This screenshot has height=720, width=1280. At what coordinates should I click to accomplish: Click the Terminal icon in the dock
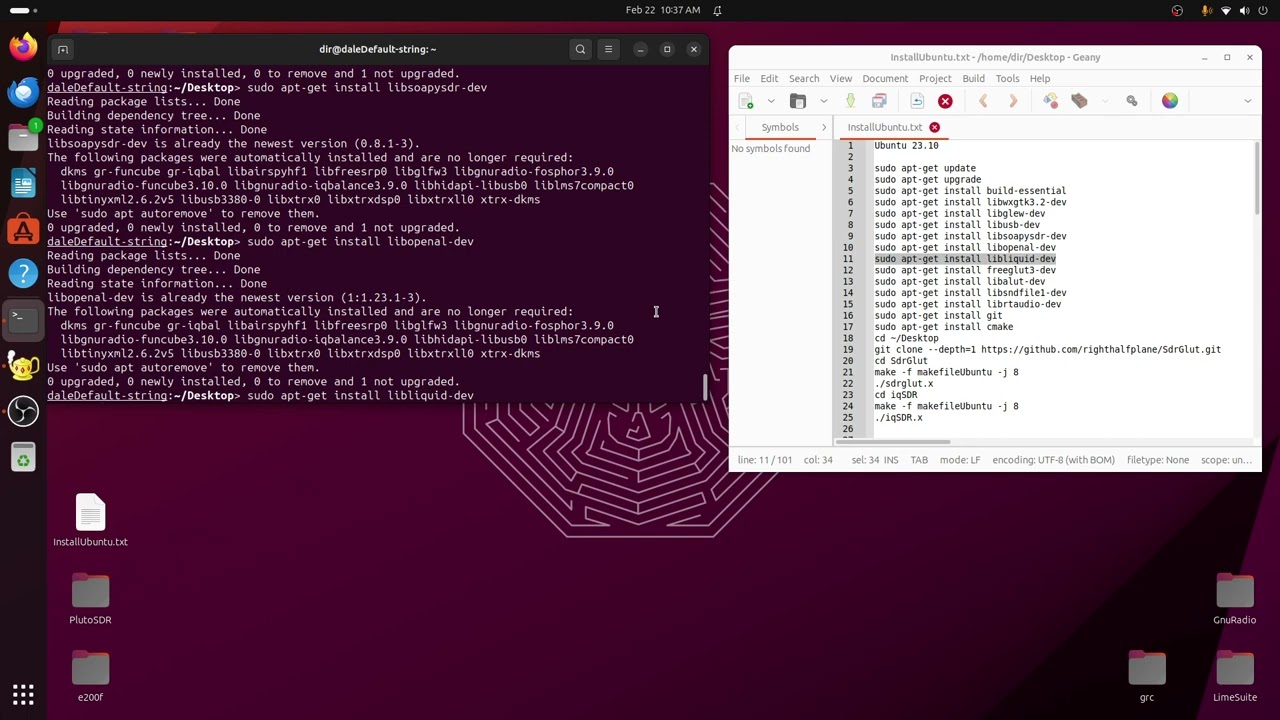click(x=23, y=319)
